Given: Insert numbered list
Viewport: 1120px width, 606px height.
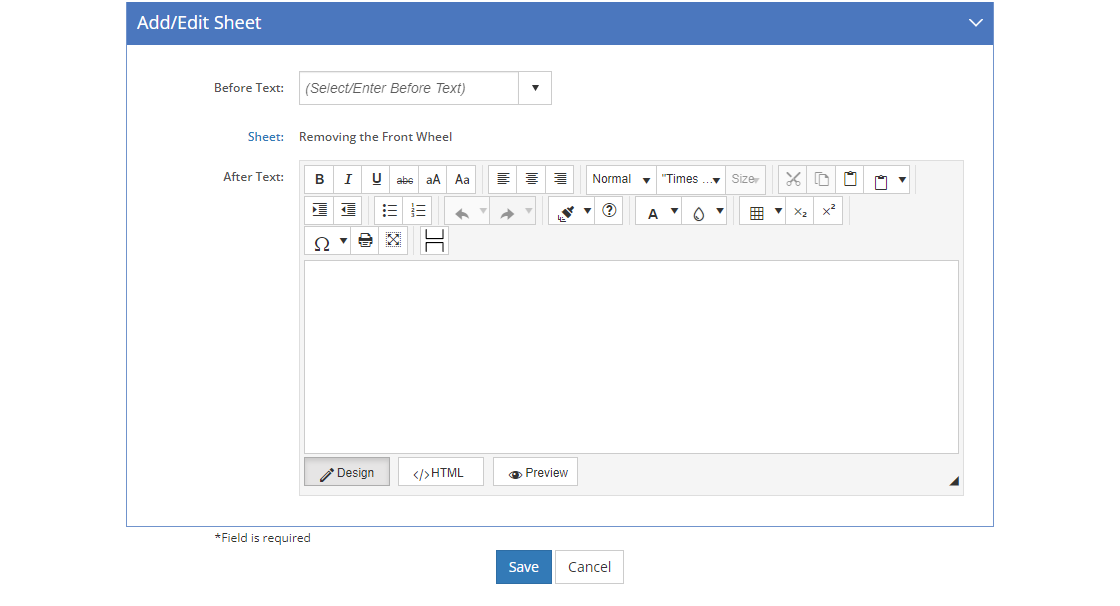Looking at the screenshot, I should tap(418, 211).
